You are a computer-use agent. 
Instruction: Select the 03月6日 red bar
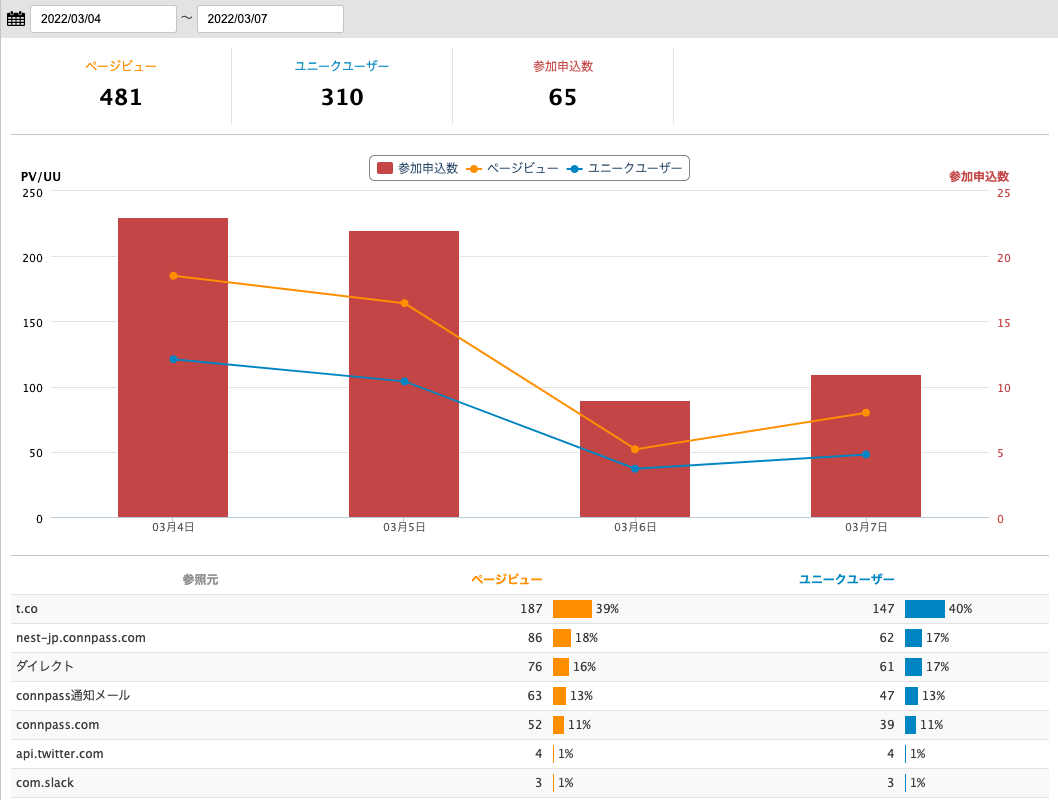[635, 459]
